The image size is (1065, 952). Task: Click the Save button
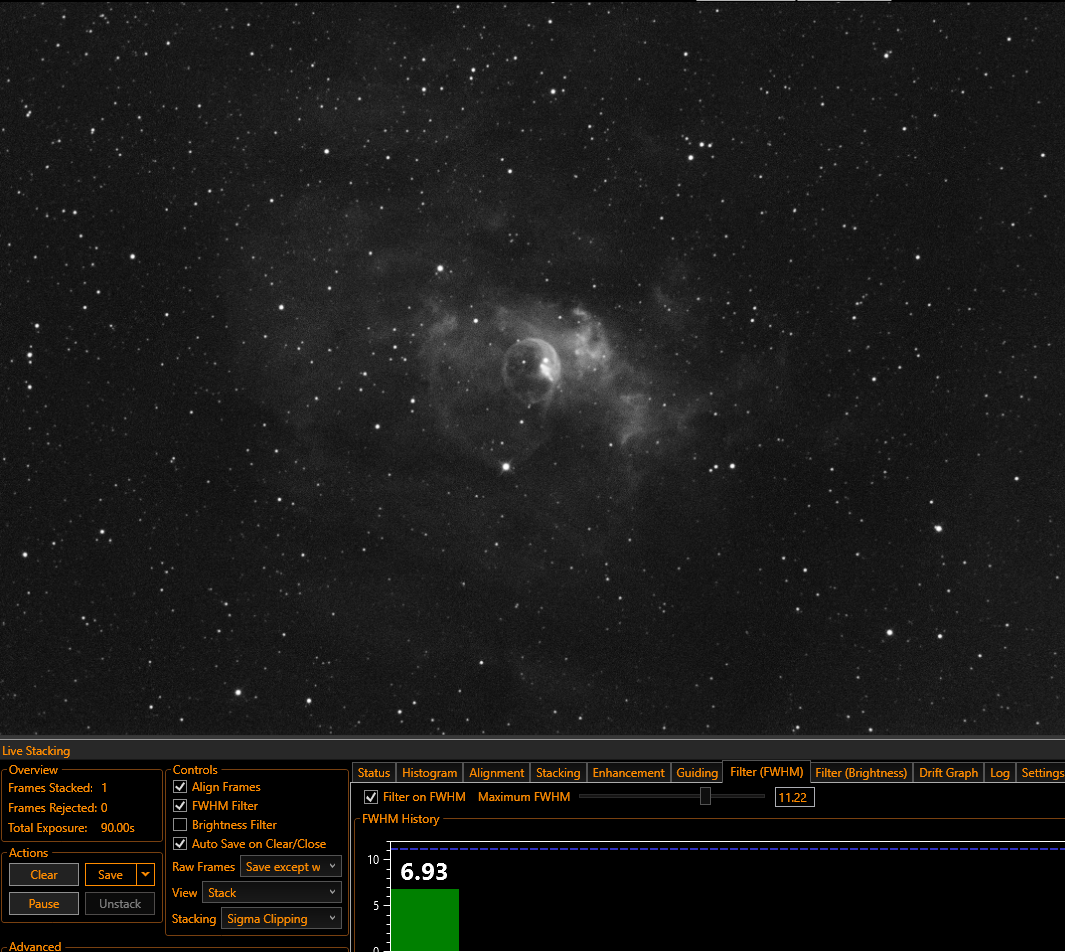click(111, 875)
